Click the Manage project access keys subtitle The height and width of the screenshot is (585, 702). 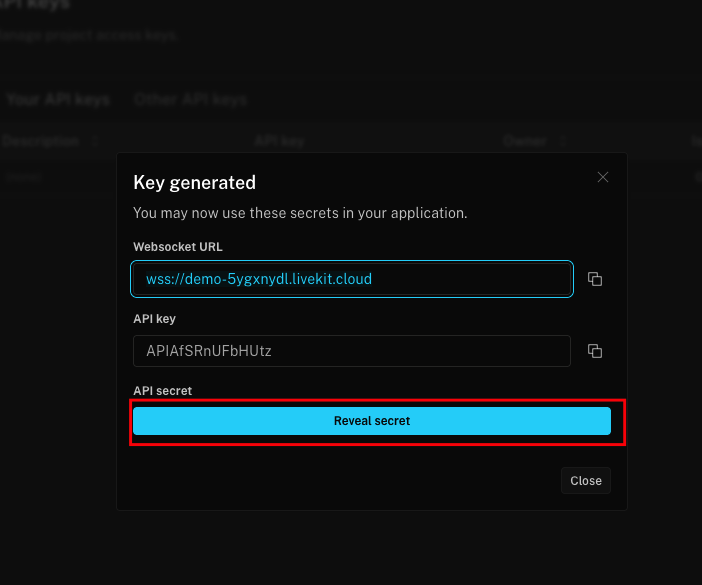tap(90, 35)
